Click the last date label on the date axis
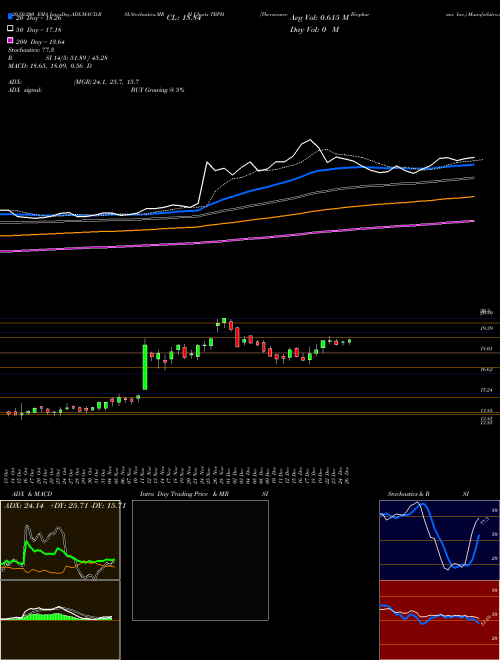This screenshot has height=660, width=500. pyautogui.click(x=349, y=475)
